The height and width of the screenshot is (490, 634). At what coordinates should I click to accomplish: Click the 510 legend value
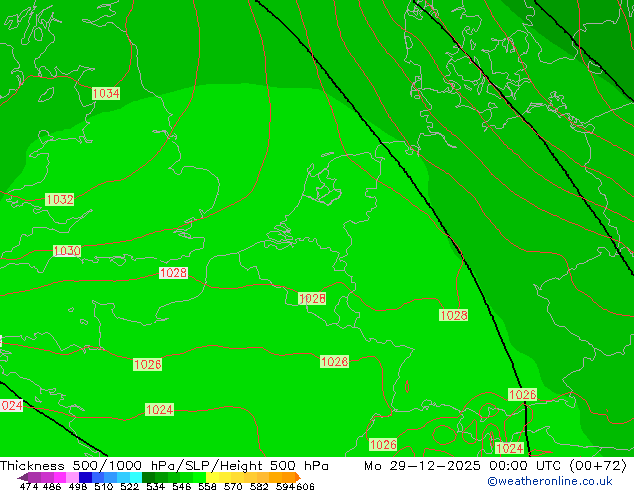point(104,486)
